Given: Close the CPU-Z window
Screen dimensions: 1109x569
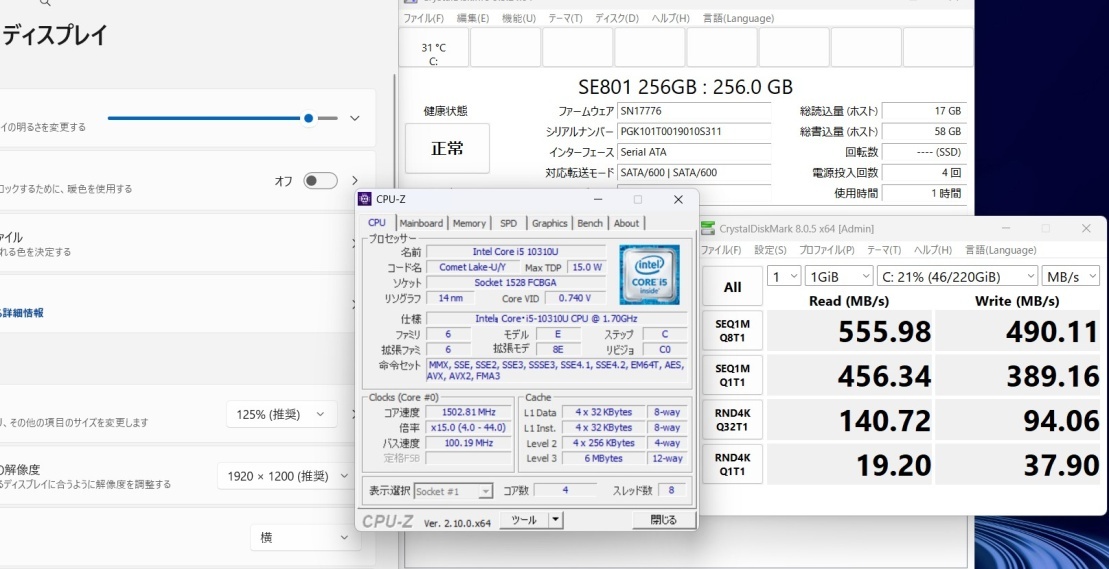Looking at the screenshot, I should click(x=678, y=200).
